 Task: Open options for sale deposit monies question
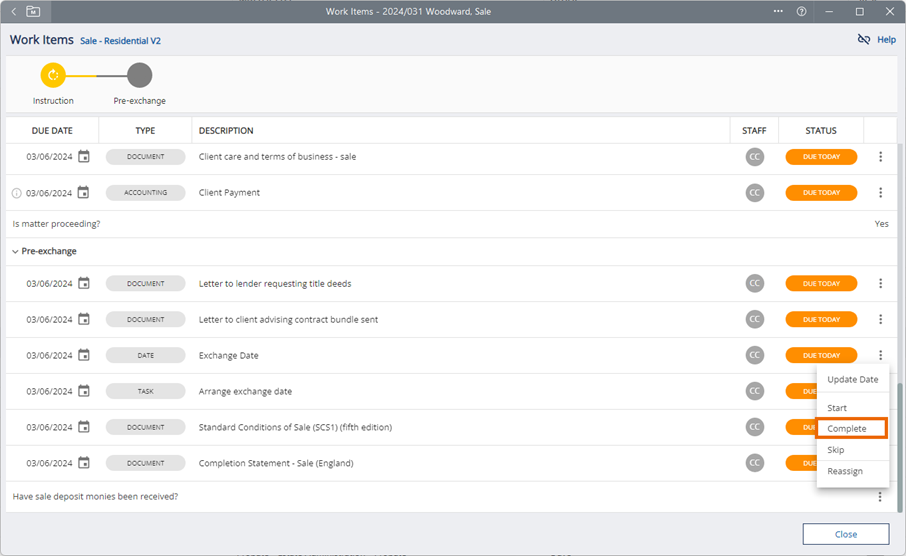pyautogui.click(x=880, y=497)
